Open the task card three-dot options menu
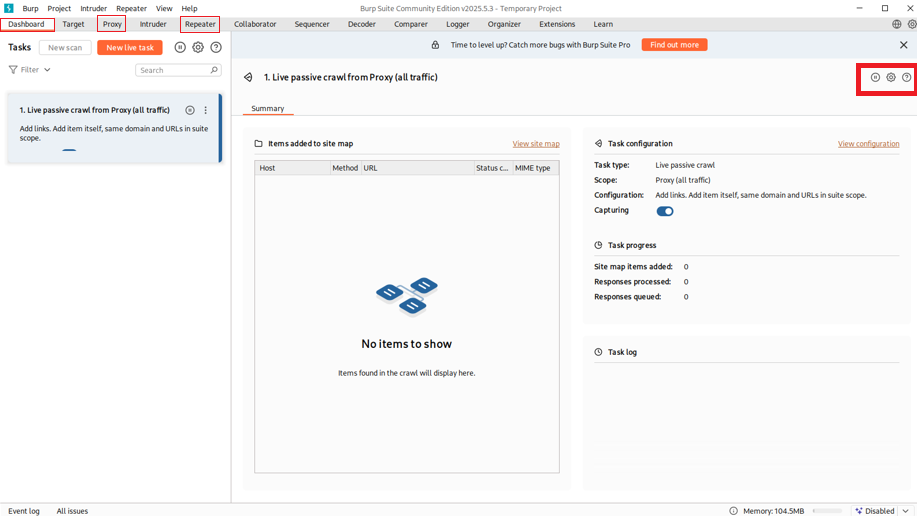This screenshot has width=917, height=520. [205, 110]
